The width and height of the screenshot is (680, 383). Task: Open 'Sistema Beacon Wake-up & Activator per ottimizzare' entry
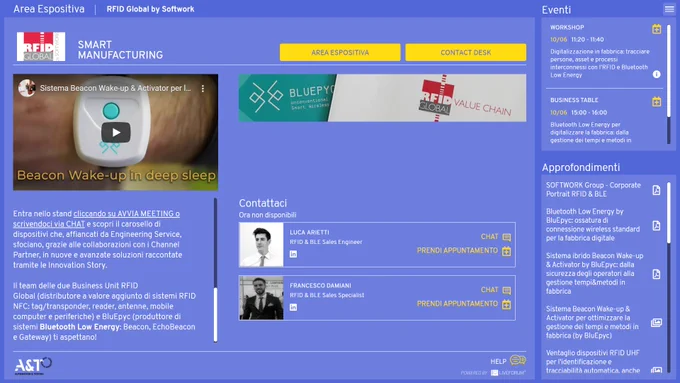pyautogui.click(x=592, y=322)
